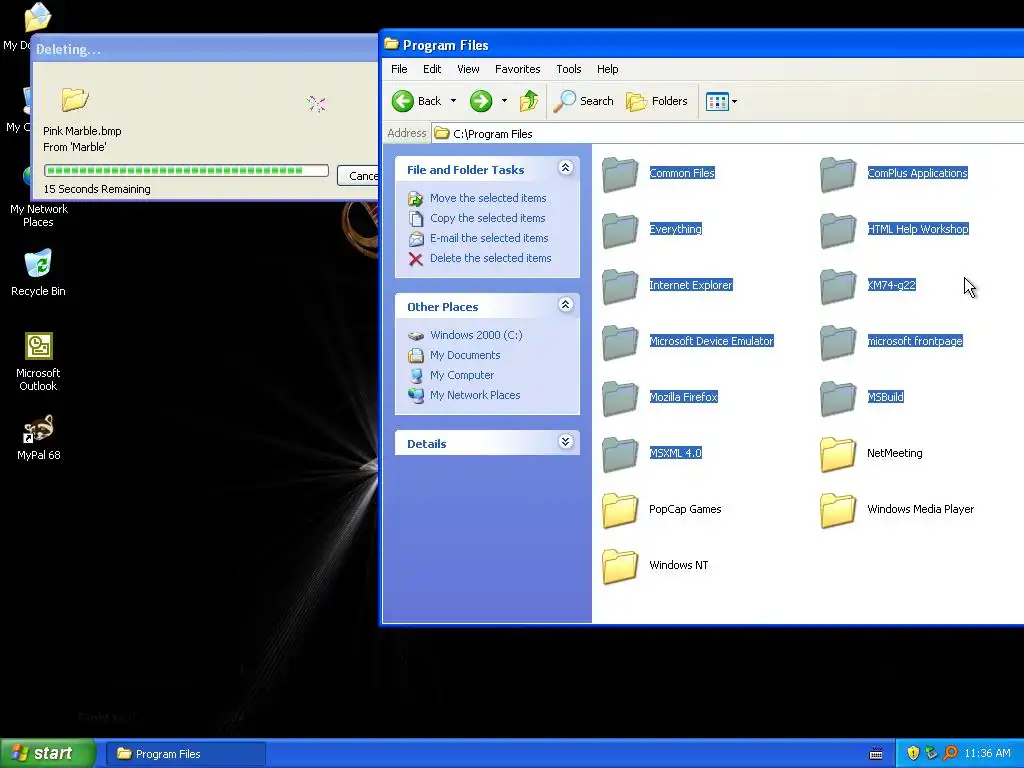The width and height of the screenshot is (1024, 768).
Task: Select the Windows NT folder icon
Action: [x=620, y=566]
